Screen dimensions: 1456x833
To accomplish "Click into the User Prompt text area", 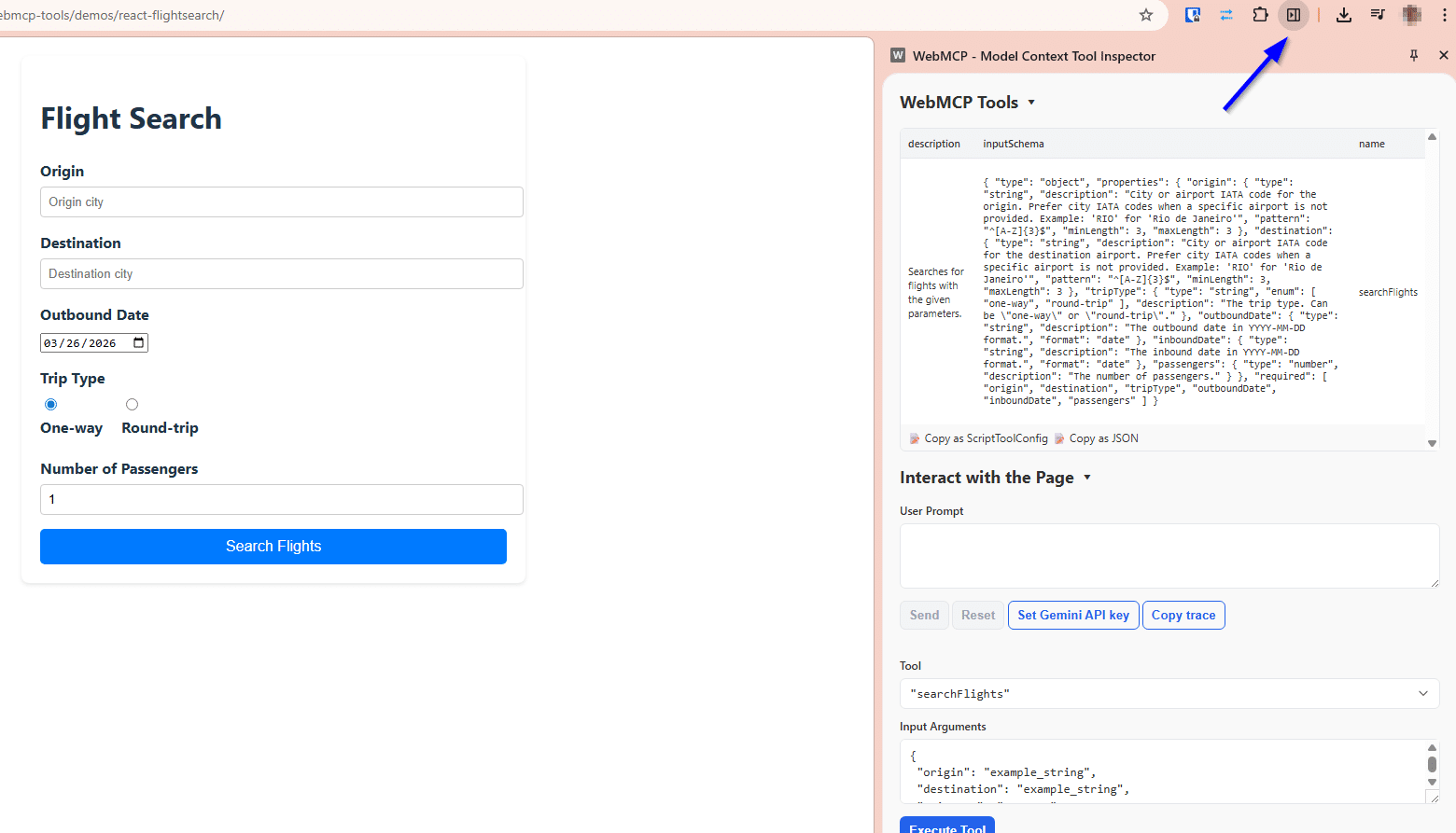I will [1169, 556].
